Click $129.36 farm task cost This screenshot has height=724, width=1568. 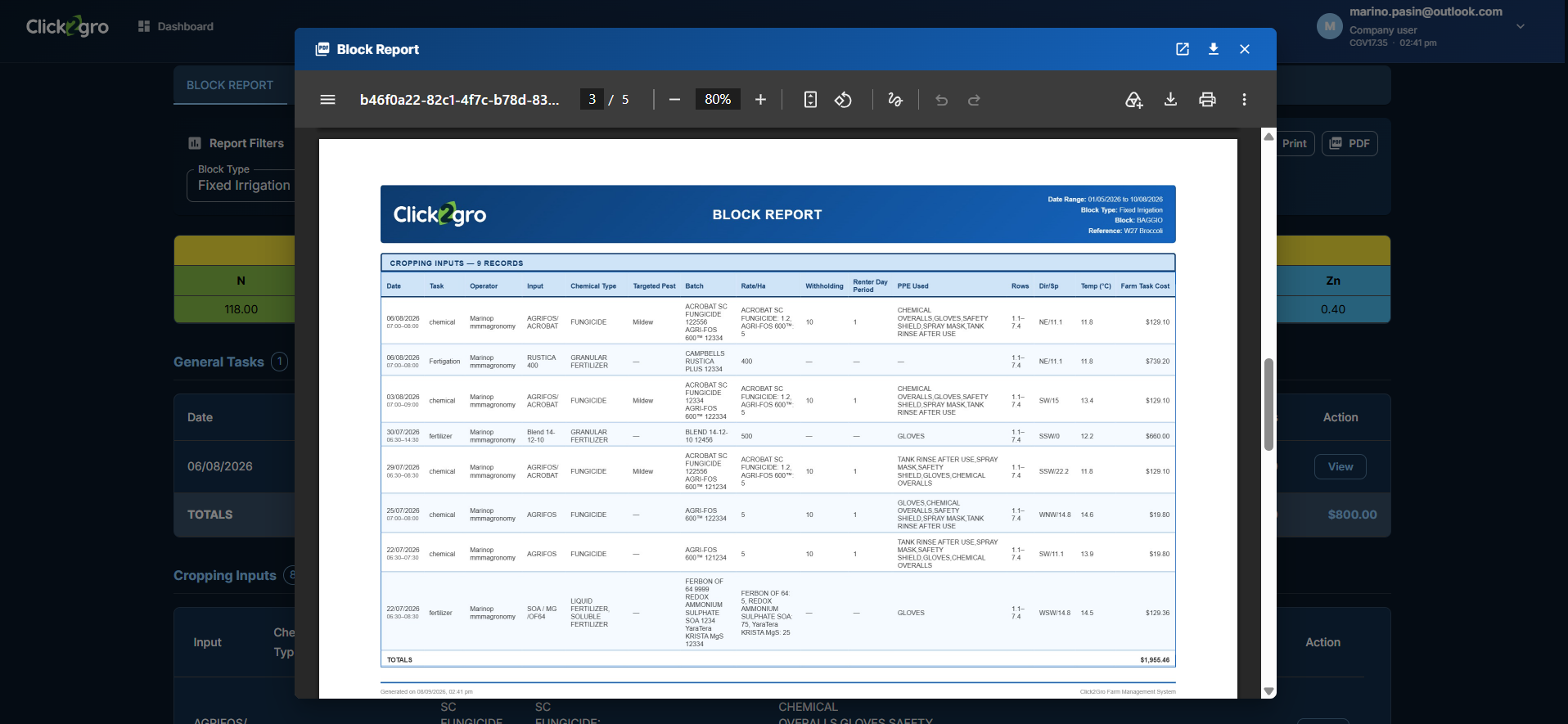point(1157,613)
